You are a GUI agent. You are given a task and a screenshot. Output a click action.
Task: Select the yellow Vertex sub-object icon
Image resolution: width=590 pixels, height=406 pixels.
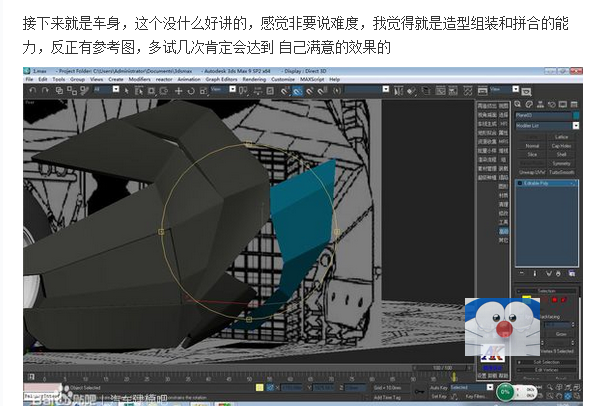click(x=526, y=300)
